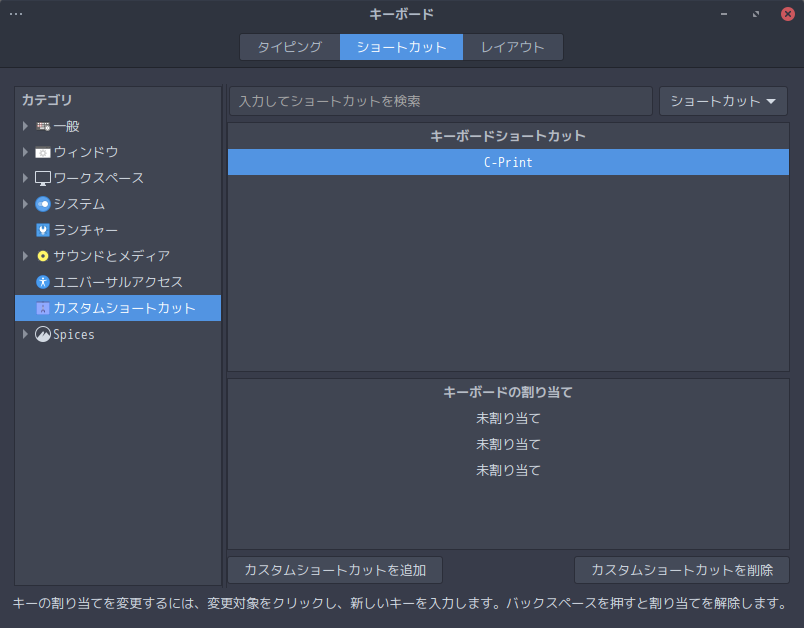Screen dimensions: 804x628
Task: Click the キーボードの割り当て column header
Action: (x=508, y=392)
